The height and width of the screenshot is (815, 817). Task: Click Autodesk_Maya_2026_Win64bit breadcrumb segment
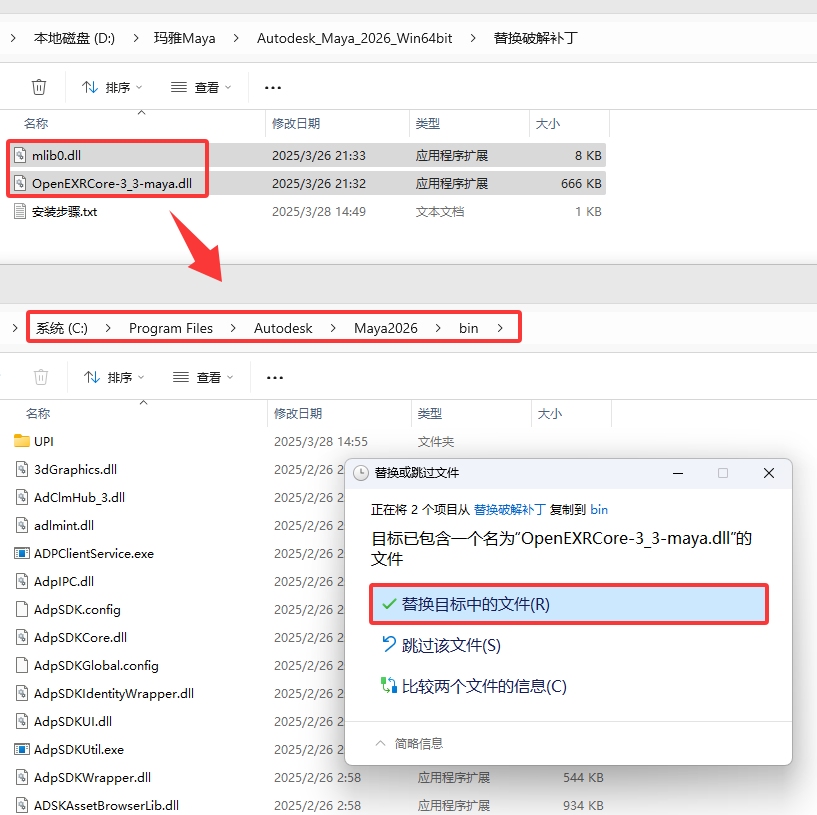[354, 38]
